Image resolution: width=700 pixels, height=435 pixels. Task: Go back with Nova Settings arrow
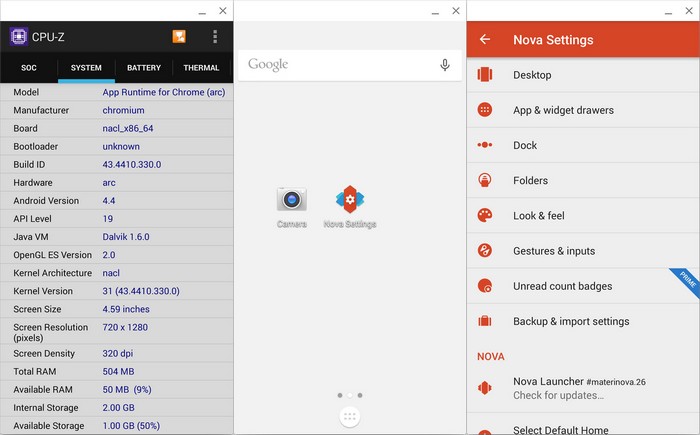(x=485, y=39)
